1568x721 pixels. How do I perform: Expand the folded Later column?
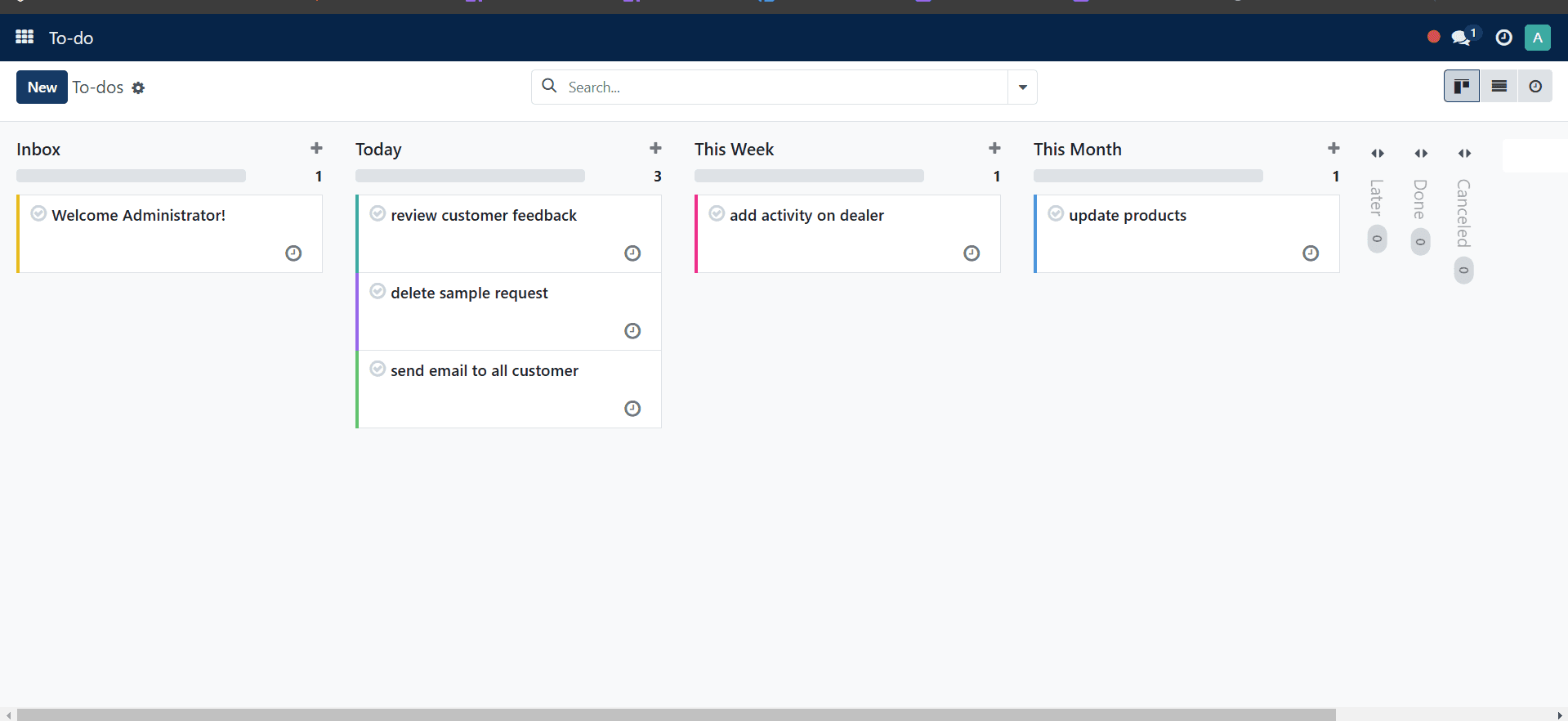coord(1378,153)
